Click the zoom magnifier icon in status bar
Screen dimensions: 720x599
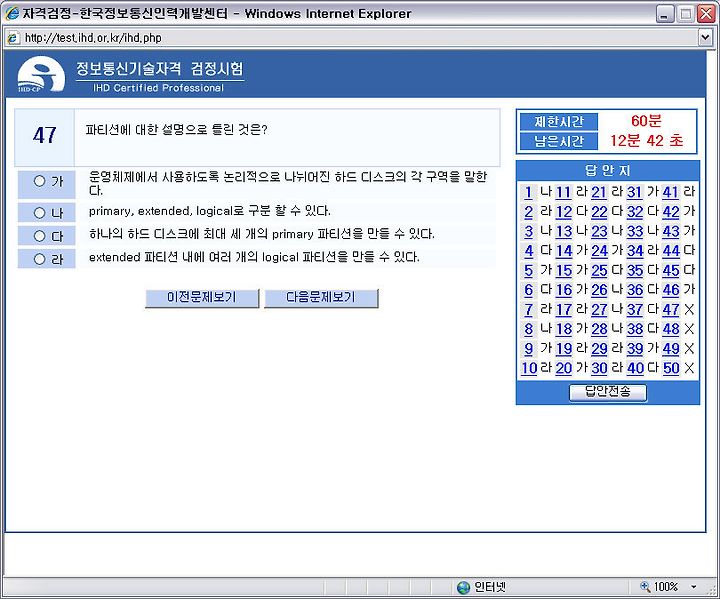[645, 586]
